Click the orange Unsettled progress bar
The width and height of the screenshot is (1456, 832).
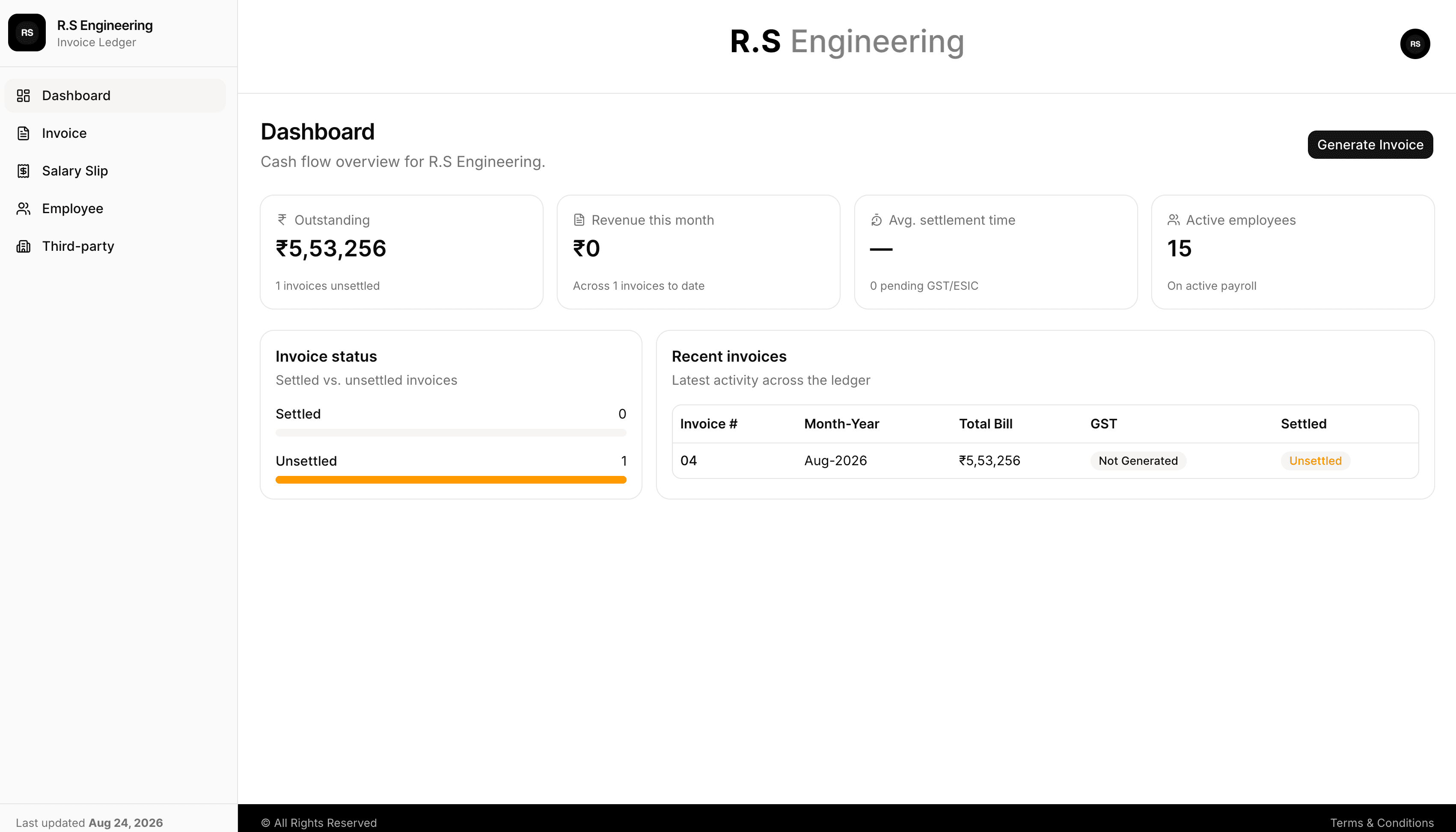coord(451,480)
